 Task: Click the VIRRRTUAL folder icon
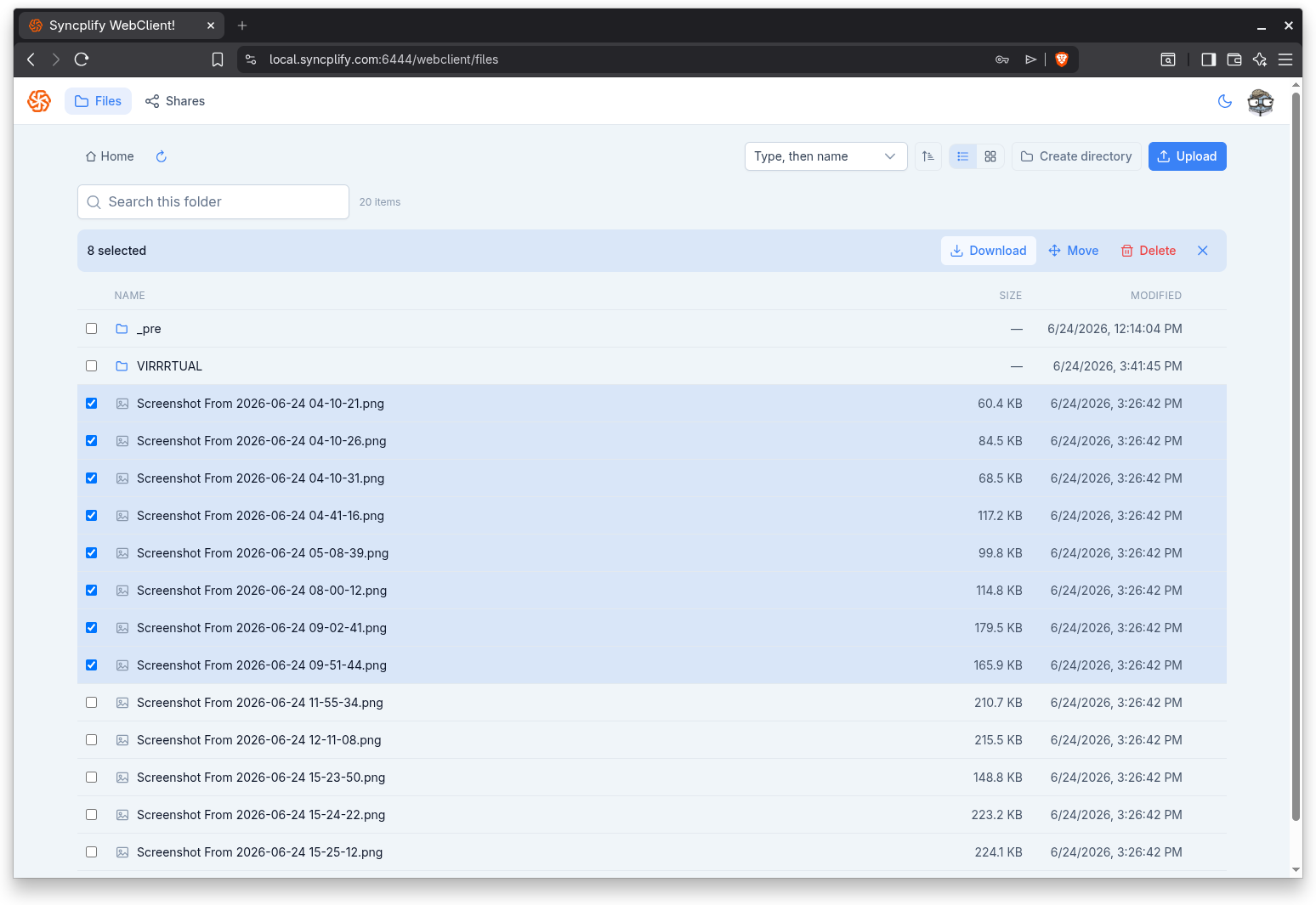click(x=122, y=366)
